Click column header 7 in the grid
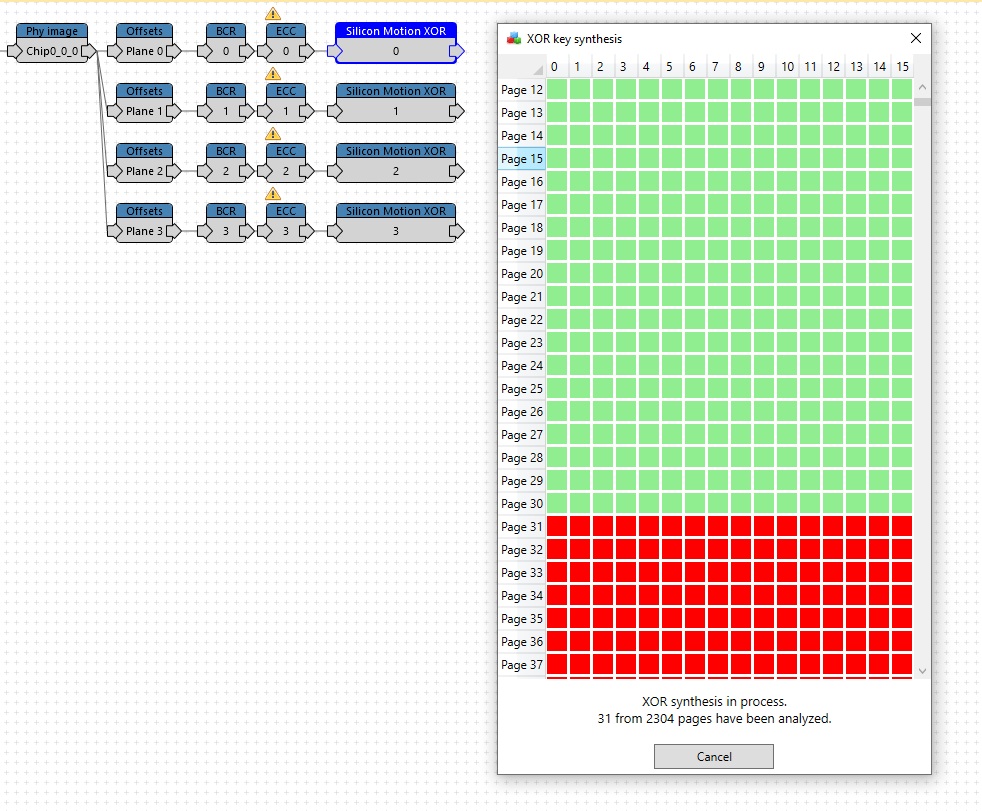This screenshot has width=982, height=811. pos(715,67)
